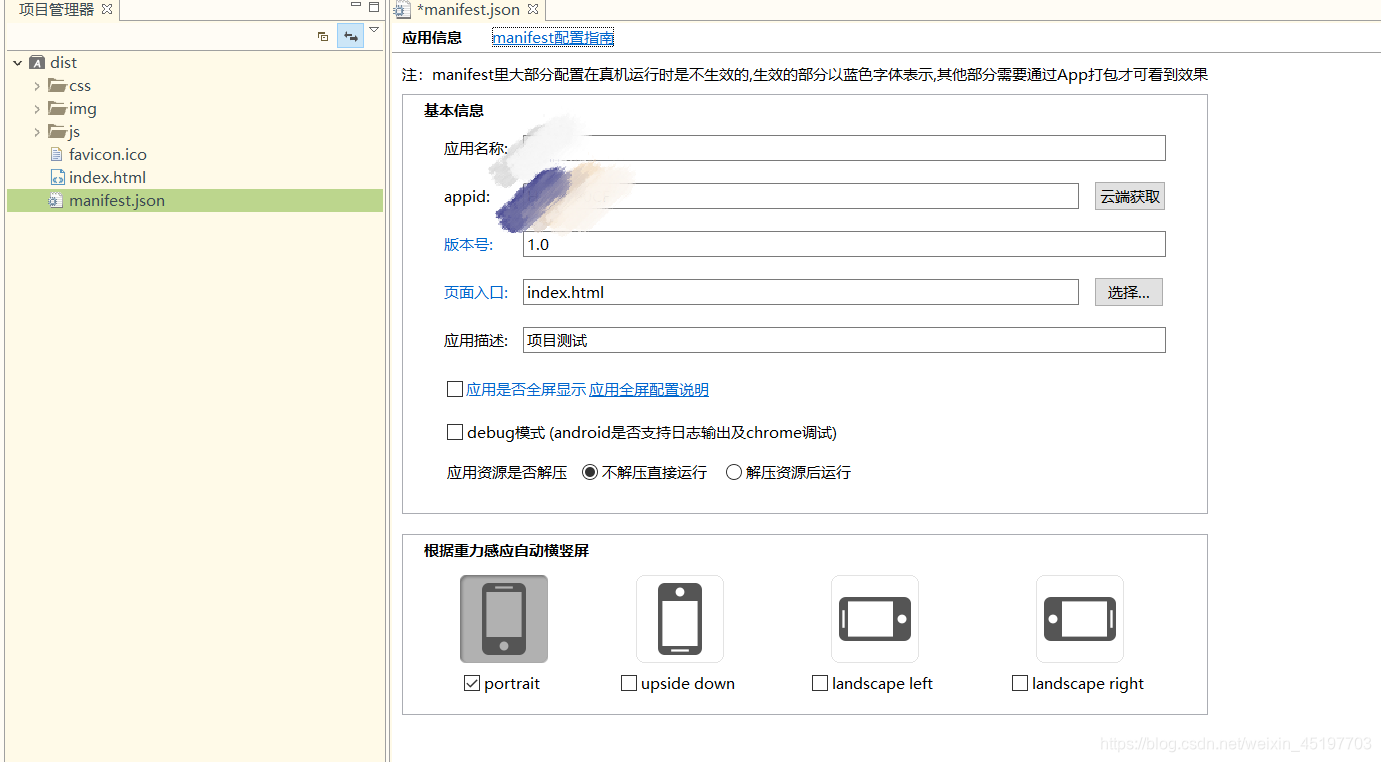Select the 解压资源后运行 radio button
This screenshot has height=762, width=1381.
click(733, 471)
